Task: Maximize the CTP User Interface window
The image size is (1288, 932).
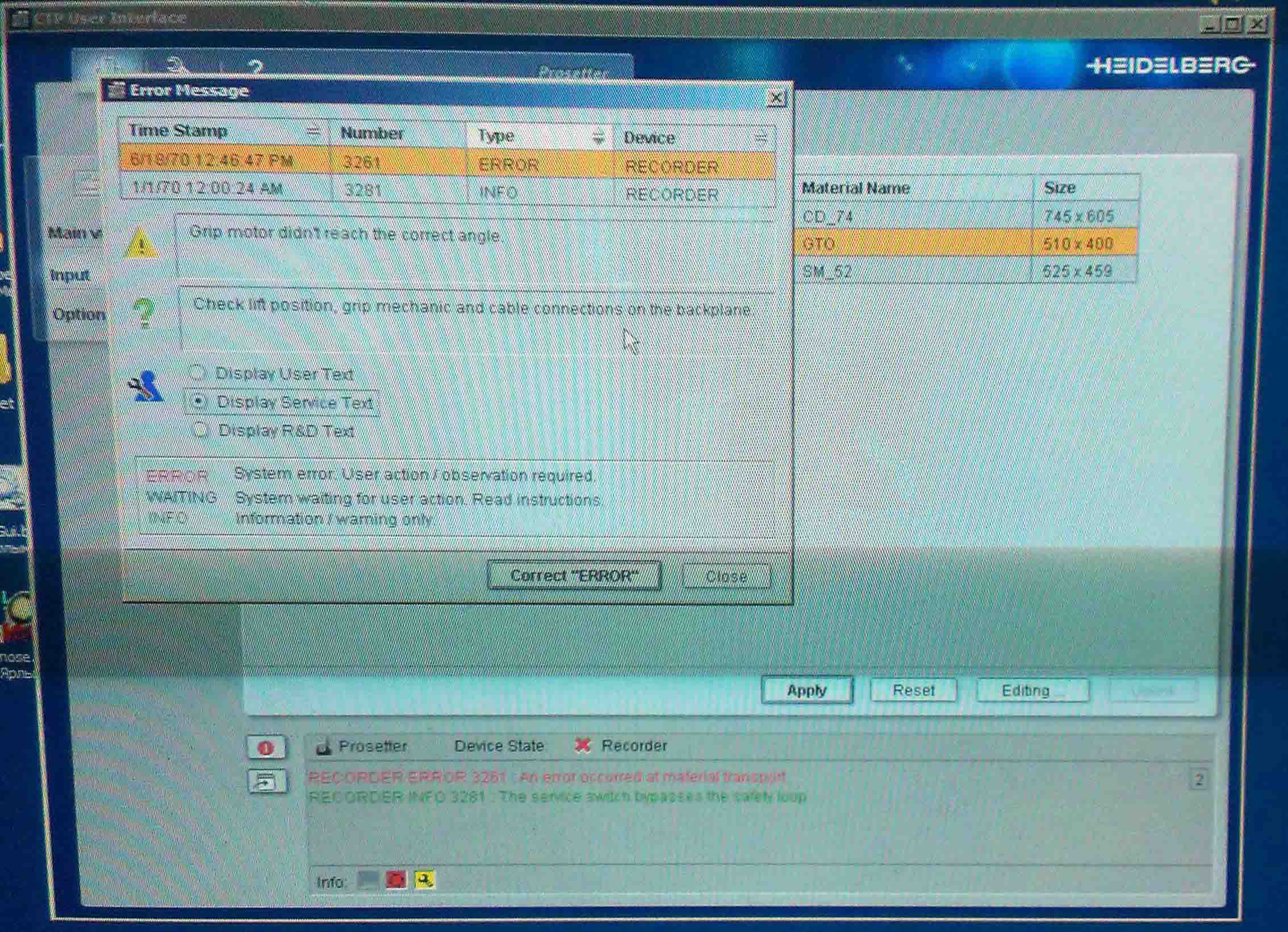Action: click(1232, 24)
